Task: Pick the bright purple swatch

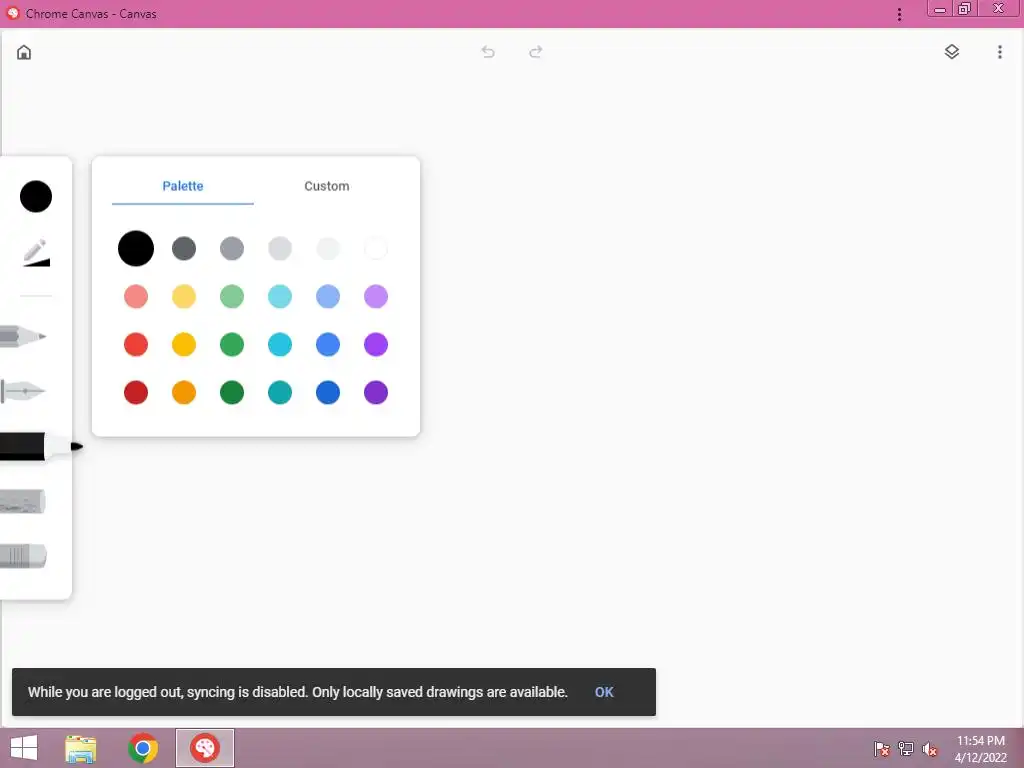Action: tap(376, 344)
